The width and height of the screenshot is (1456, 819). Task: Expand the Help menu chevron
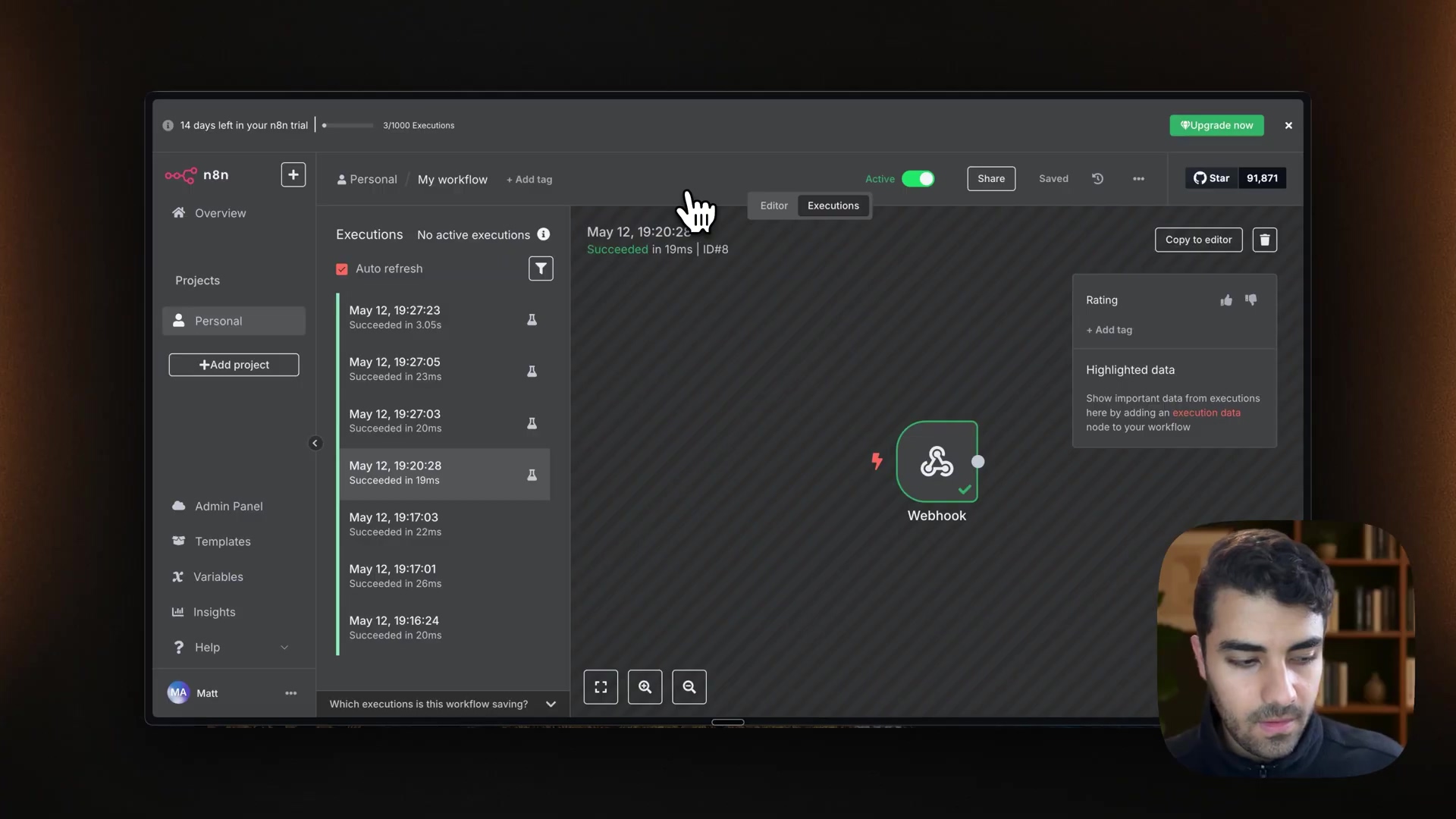click(284, 648)
